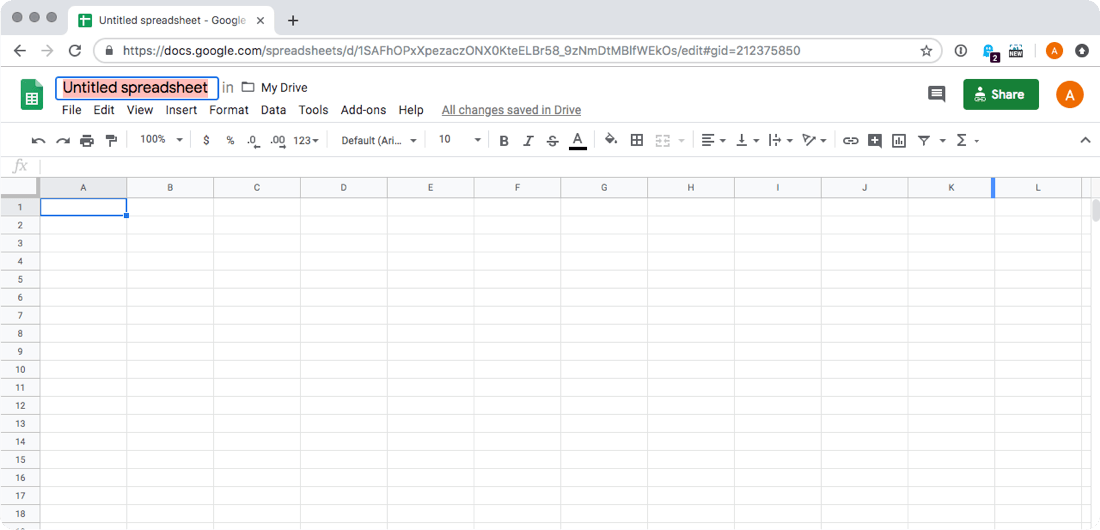Select the Paint format roller icon
The height and width of the screenshot is (530, 1100).
(x=111, y=140)
